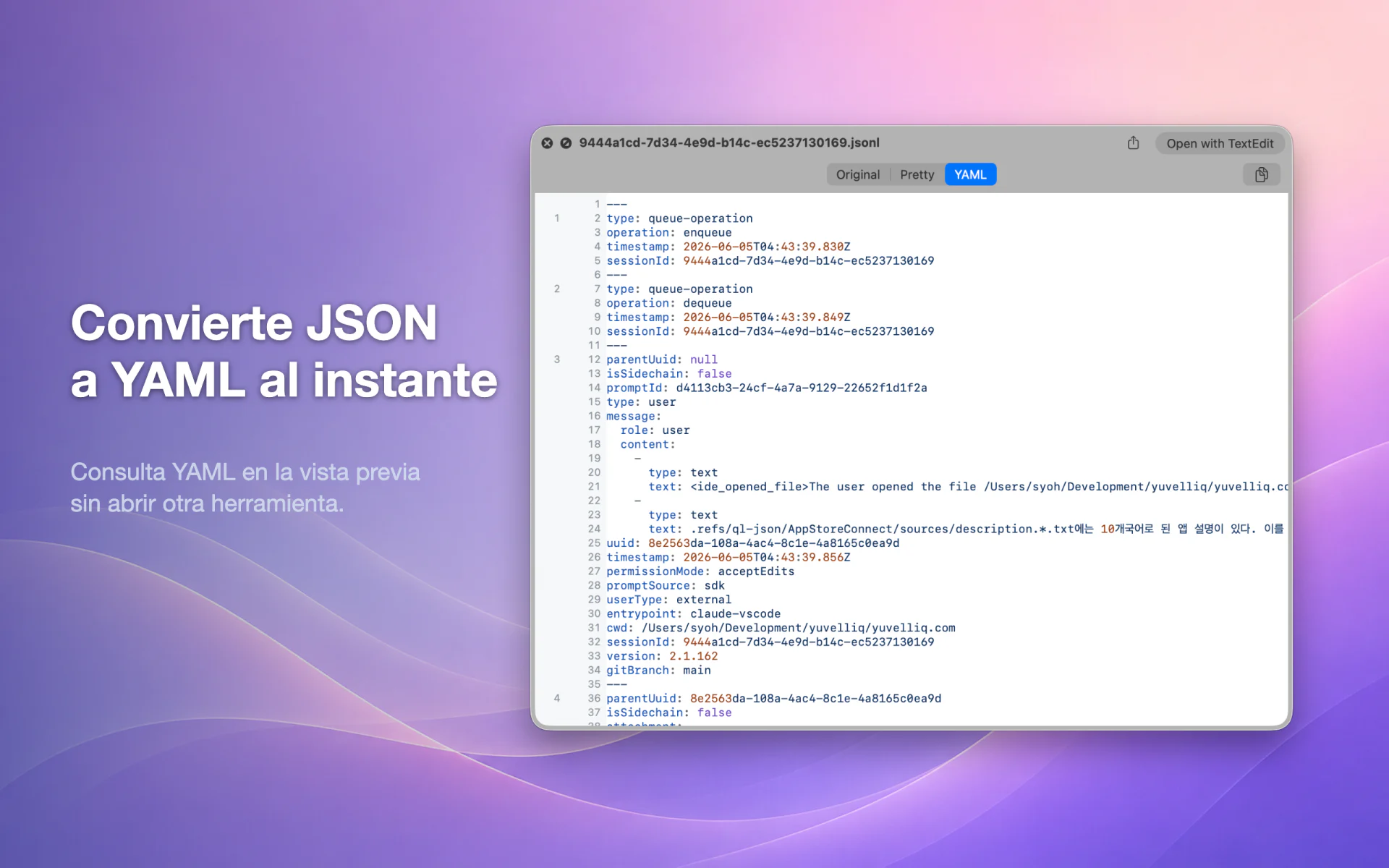
Task: Copy contents with the clipboard icon
Action: pos(1261,174)
